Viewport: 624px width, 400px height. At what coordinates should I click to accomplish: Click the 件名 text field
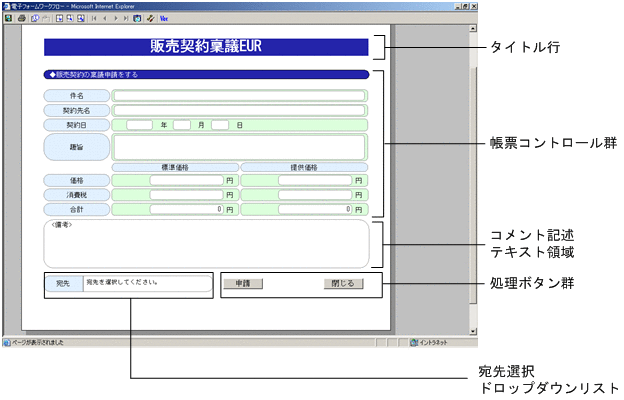point(239,96)
